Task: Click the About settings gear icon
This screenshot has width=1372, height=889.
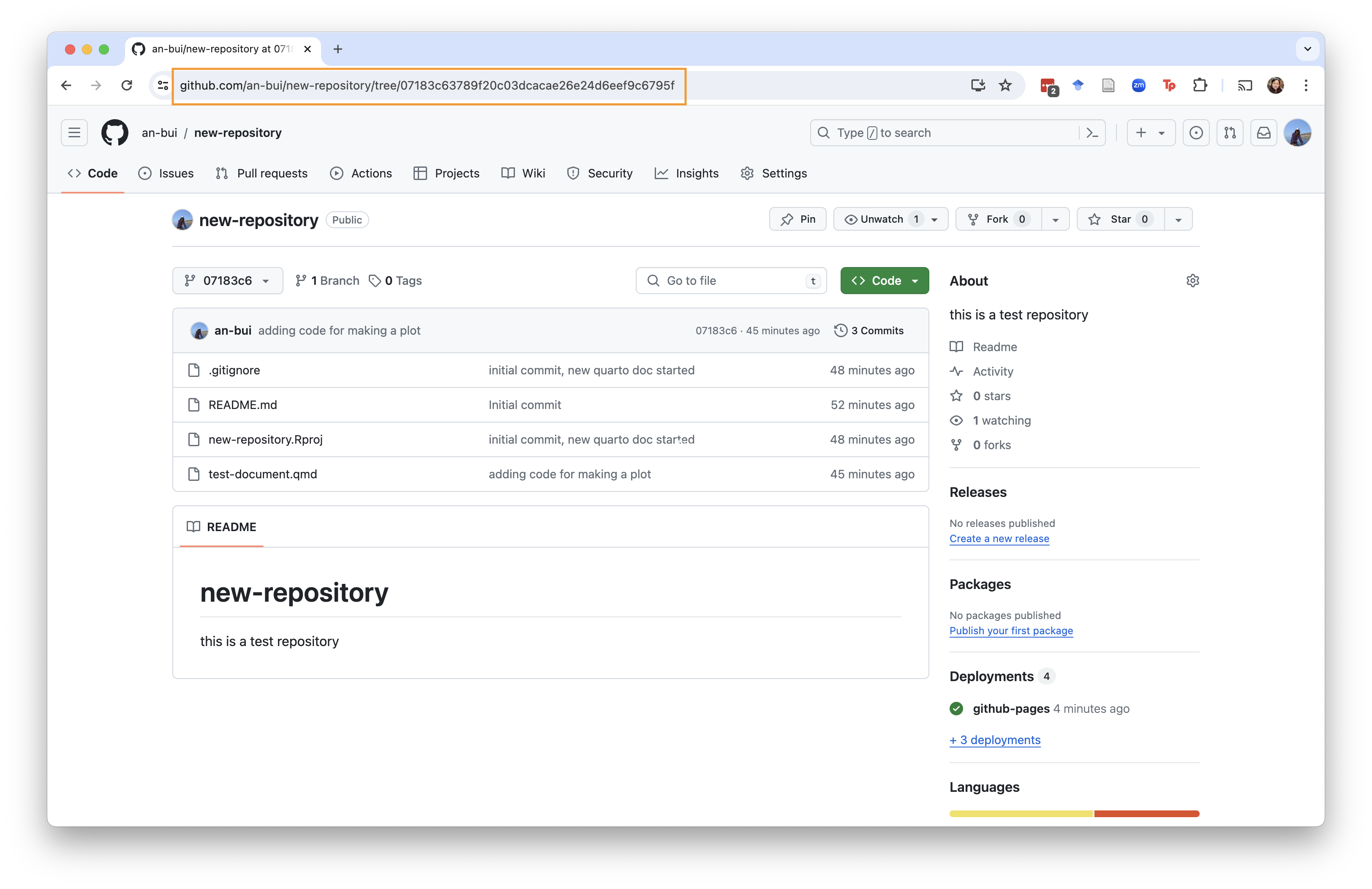Action: tap(1193, 281)
